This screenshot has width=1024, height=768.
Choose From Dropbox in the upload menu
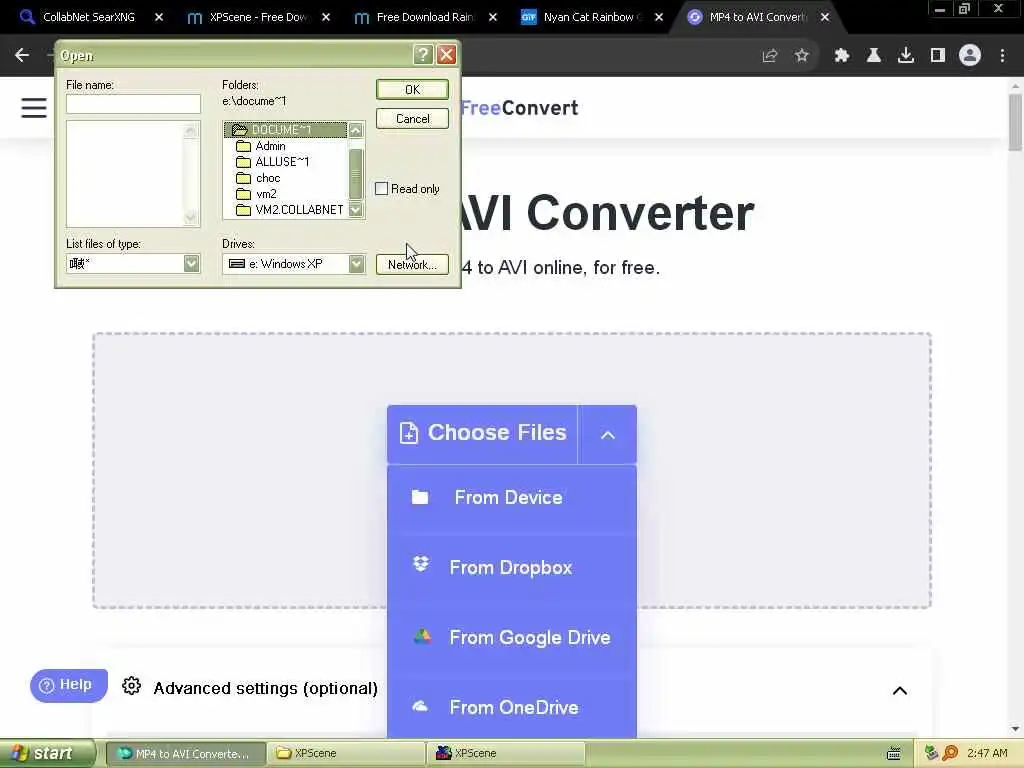point(512,568)
